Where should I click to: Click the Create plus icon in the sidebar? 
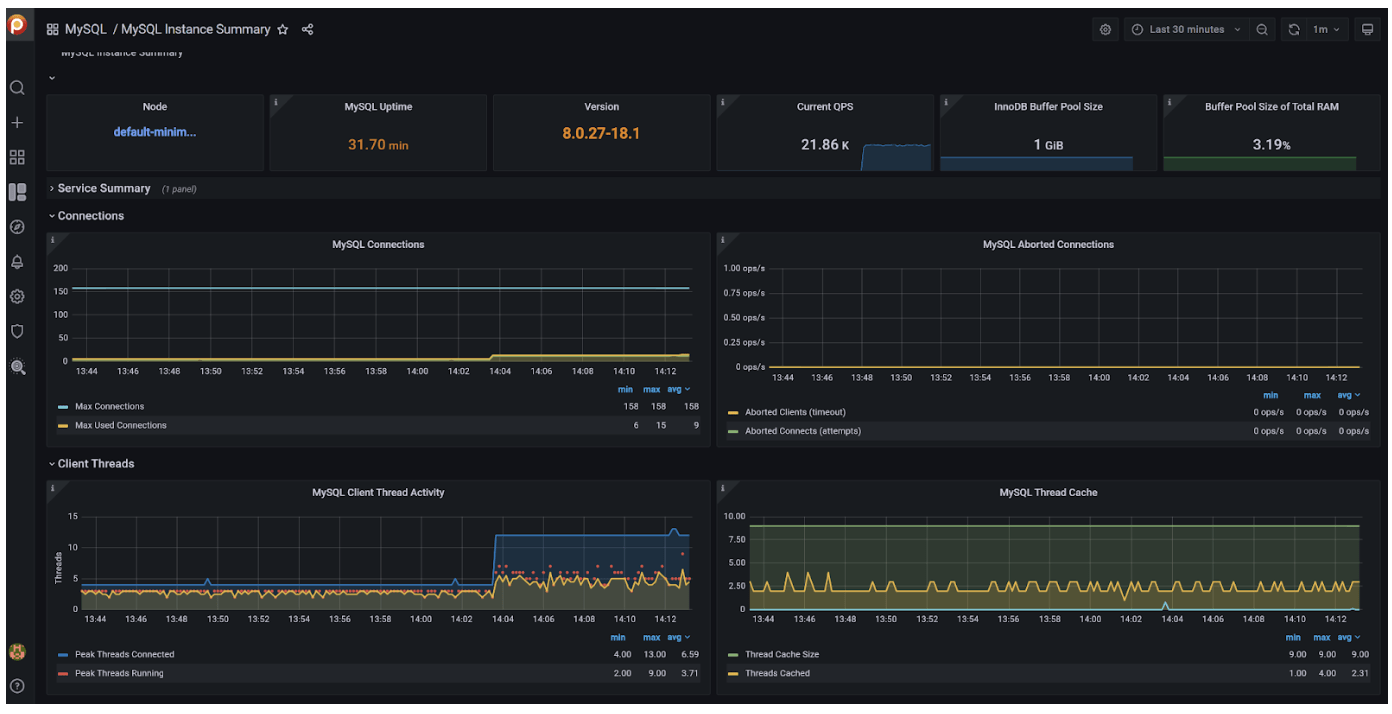click(x=17, y=122)
